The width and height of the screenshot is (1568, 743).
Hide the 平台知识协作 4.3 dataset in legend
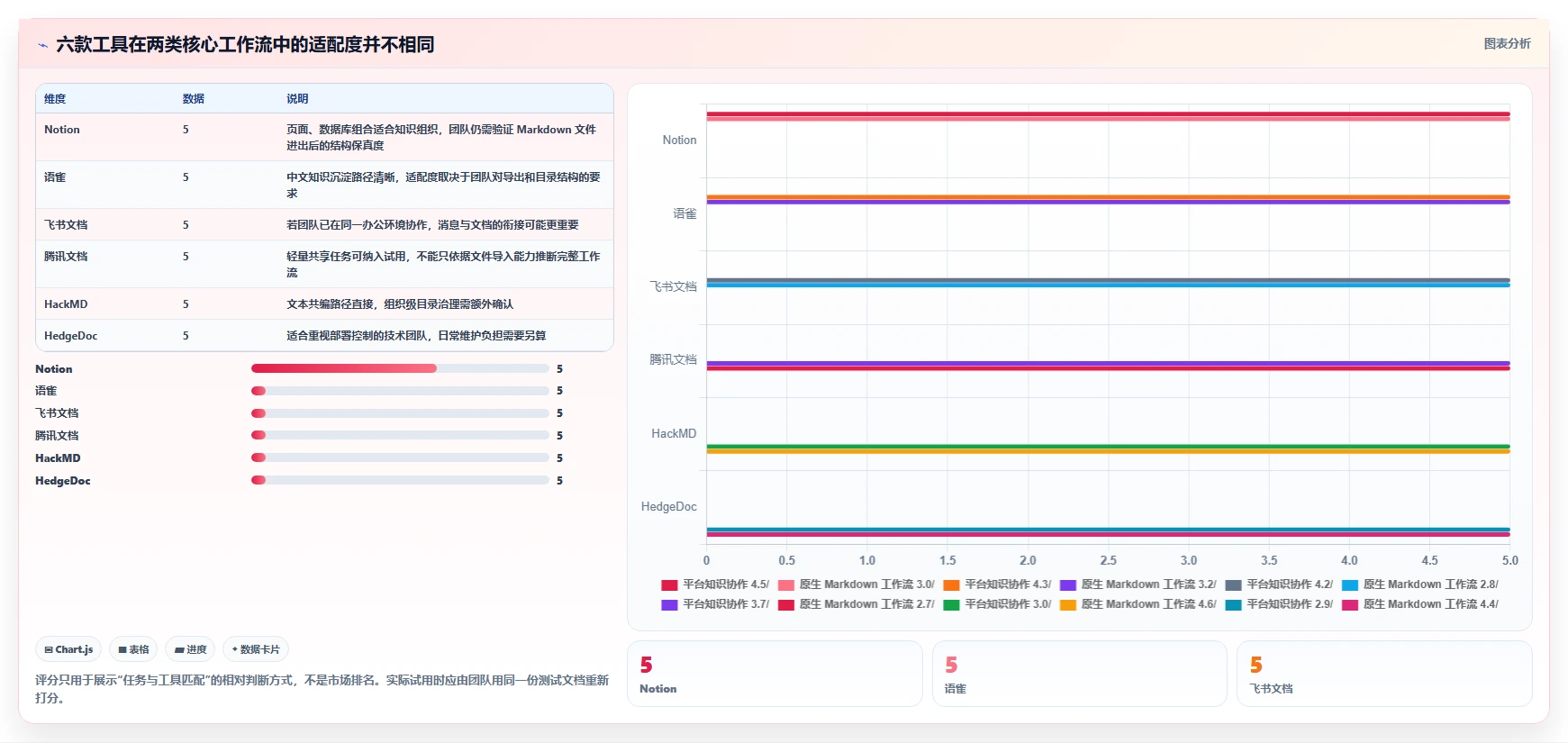997,584
